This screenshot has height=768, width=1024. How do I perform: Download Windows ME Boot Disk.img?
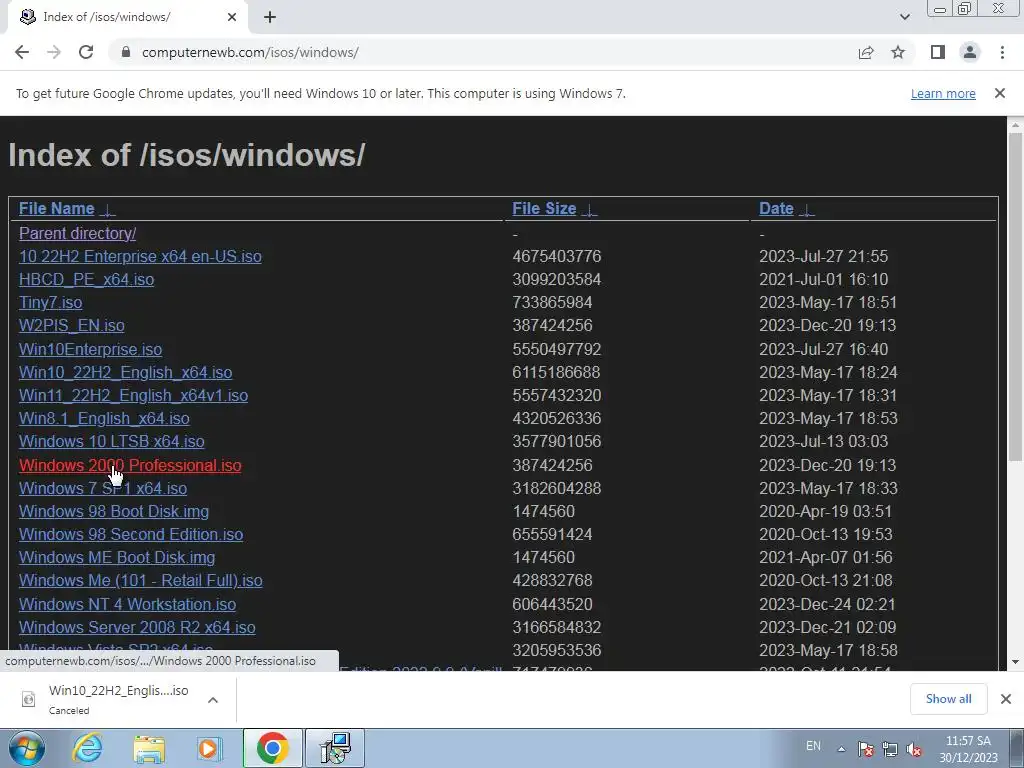(x=117, y=557)
